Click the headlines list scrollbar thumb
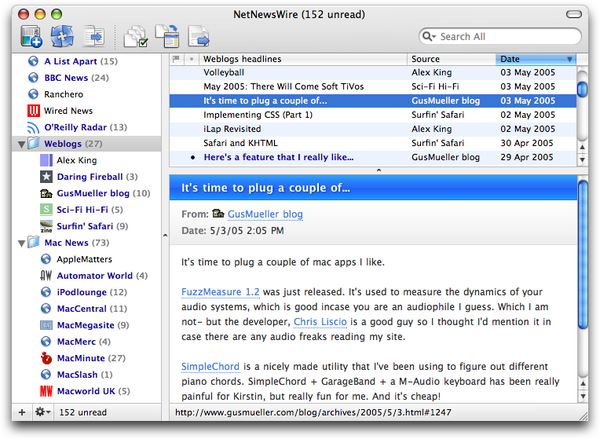600x439 pixels. tap(582, 89)
